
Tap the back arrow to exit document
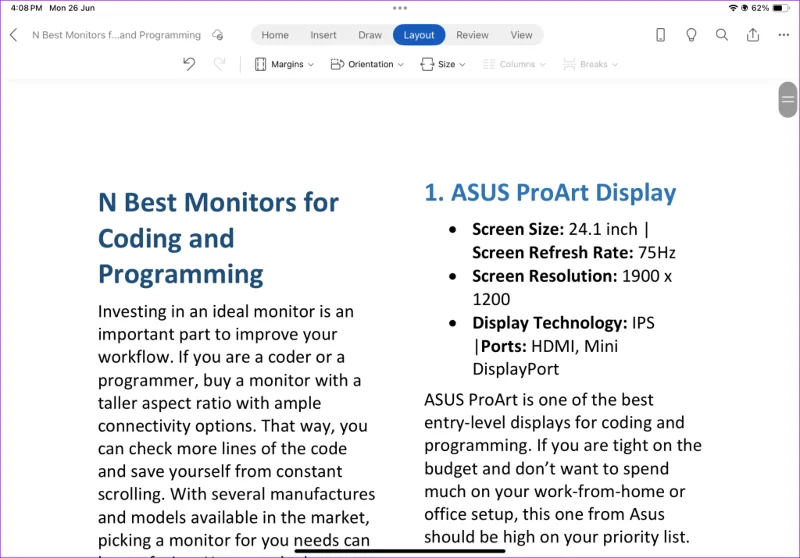click(14, 35)
